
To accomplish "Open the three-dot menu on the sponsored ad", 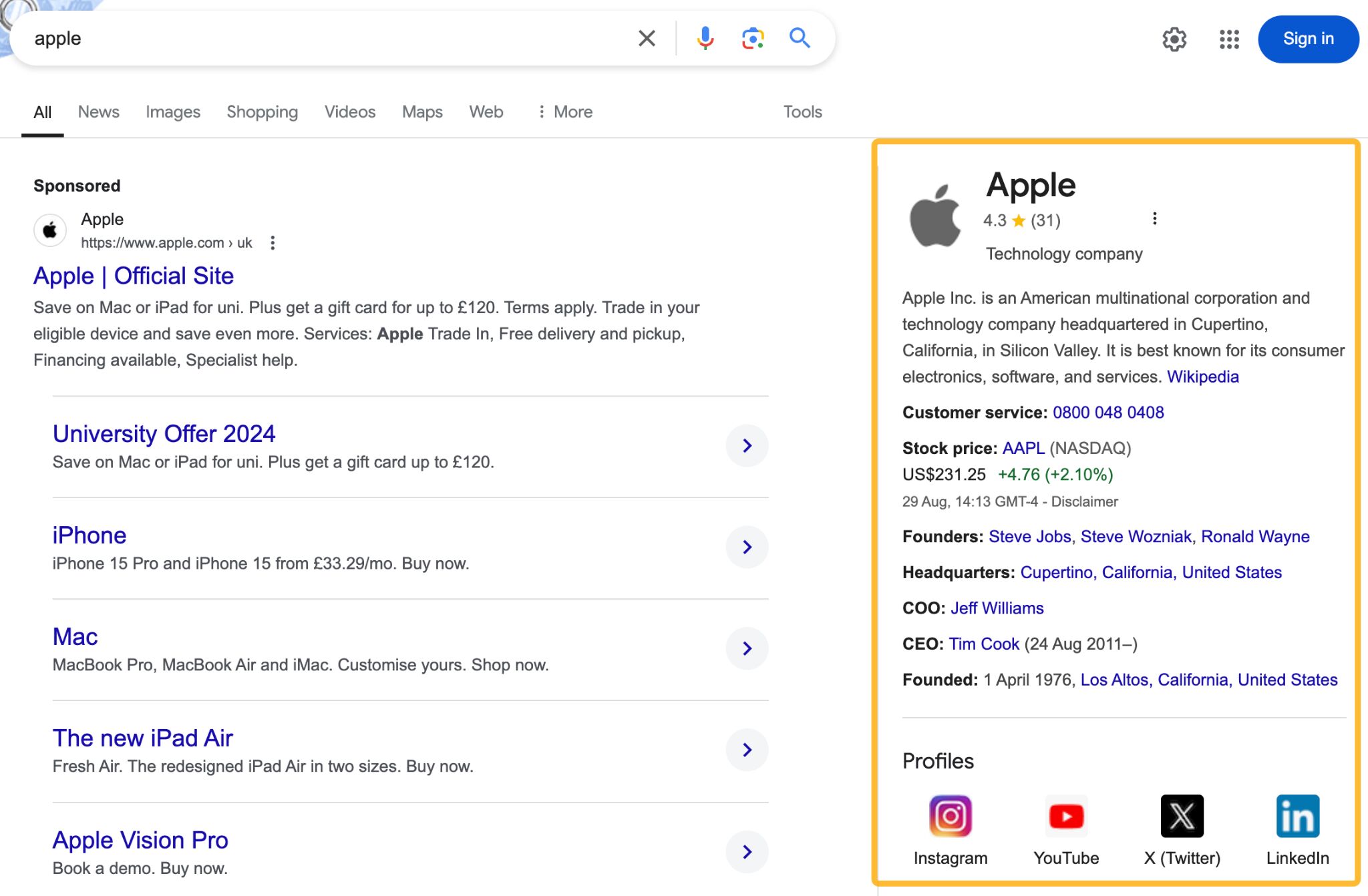I will click(273, 243).
